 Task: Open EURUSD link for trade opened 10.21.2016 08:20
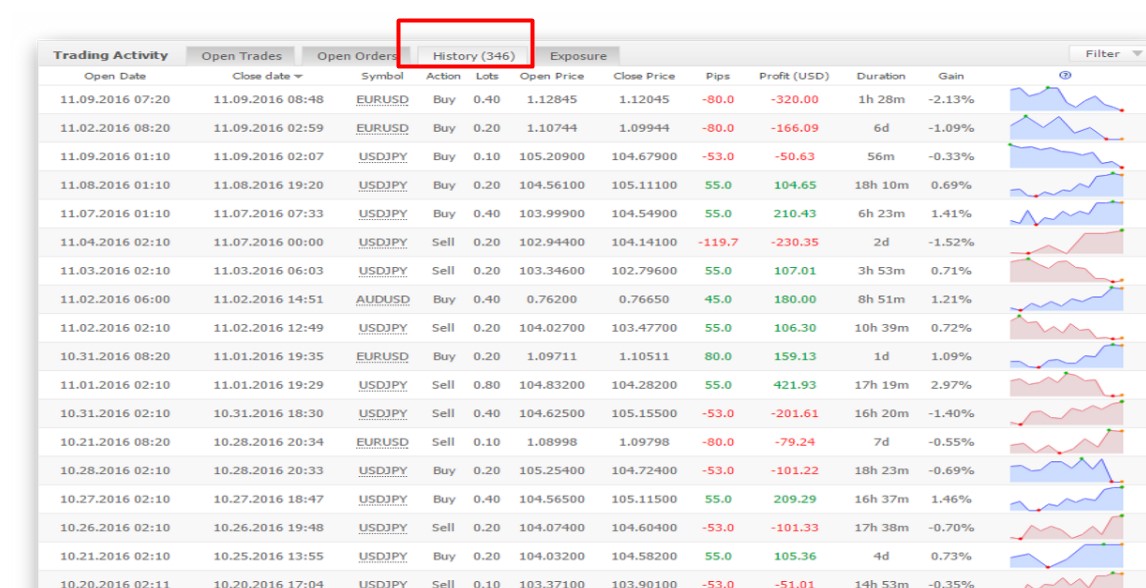(x=382, y=442)
